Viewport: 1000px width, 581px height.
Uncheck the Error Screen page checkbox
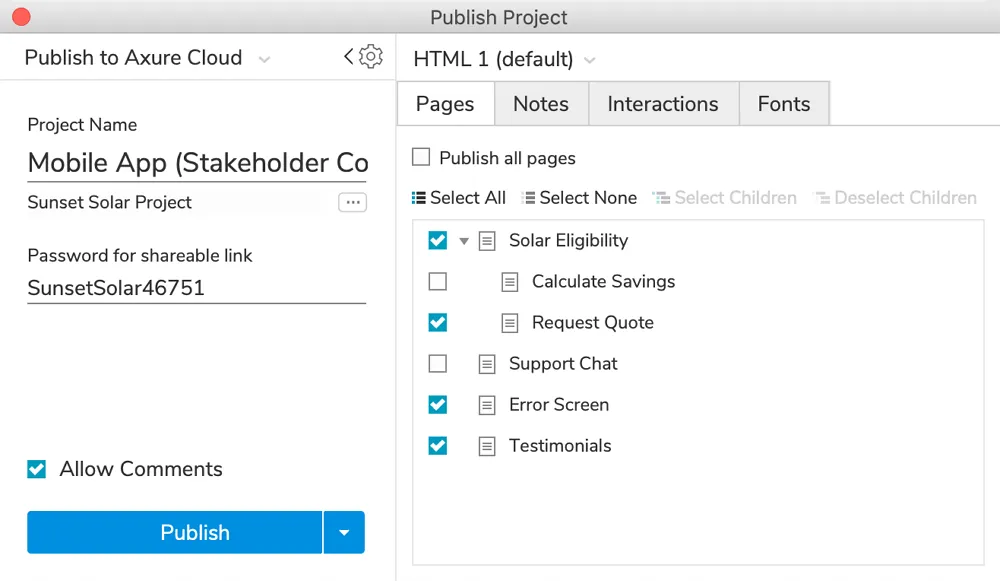coord(437,405)
